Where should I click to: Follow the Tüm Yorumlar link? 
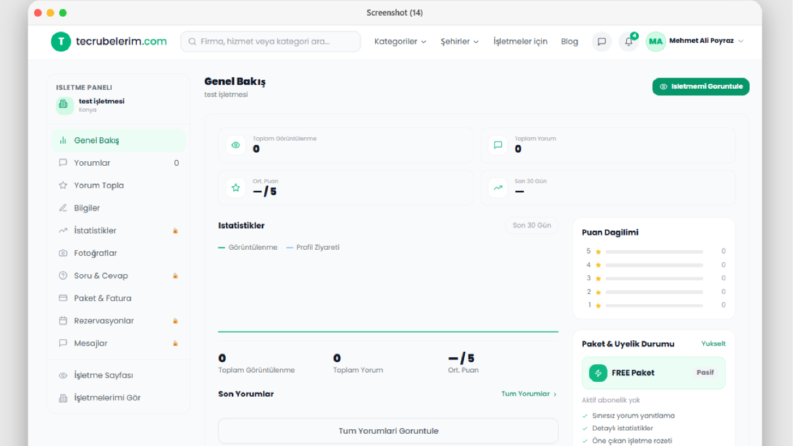pyautogui.click(x=529, y=394)
